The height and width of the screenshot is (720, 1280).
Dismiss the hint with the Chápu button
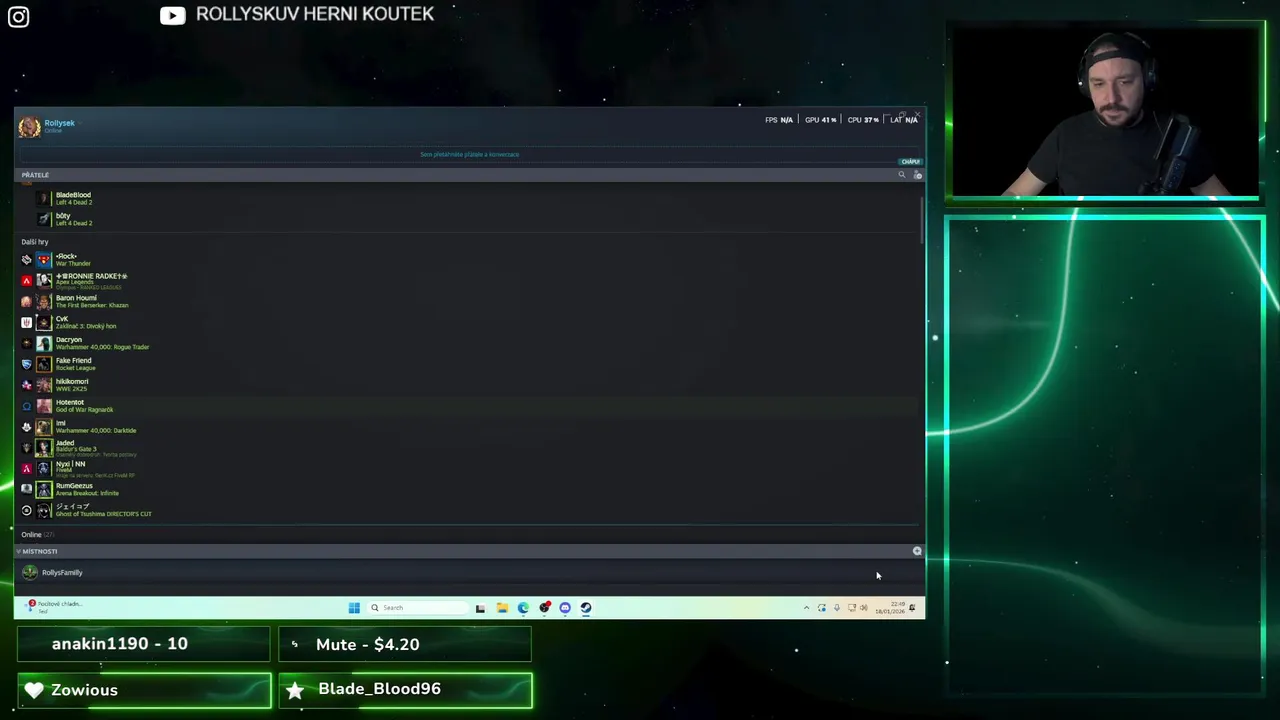pos(910,161)
